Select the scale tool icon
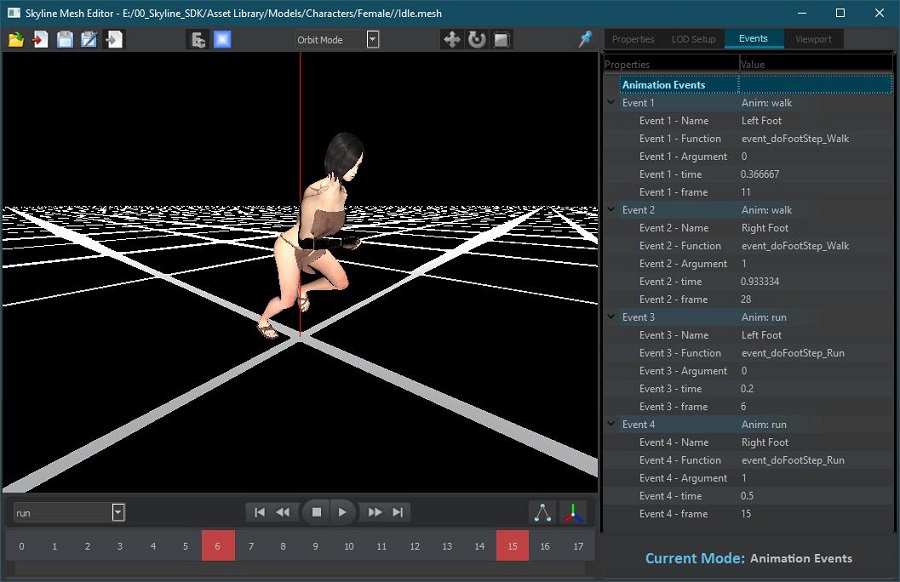 (502, 39)
